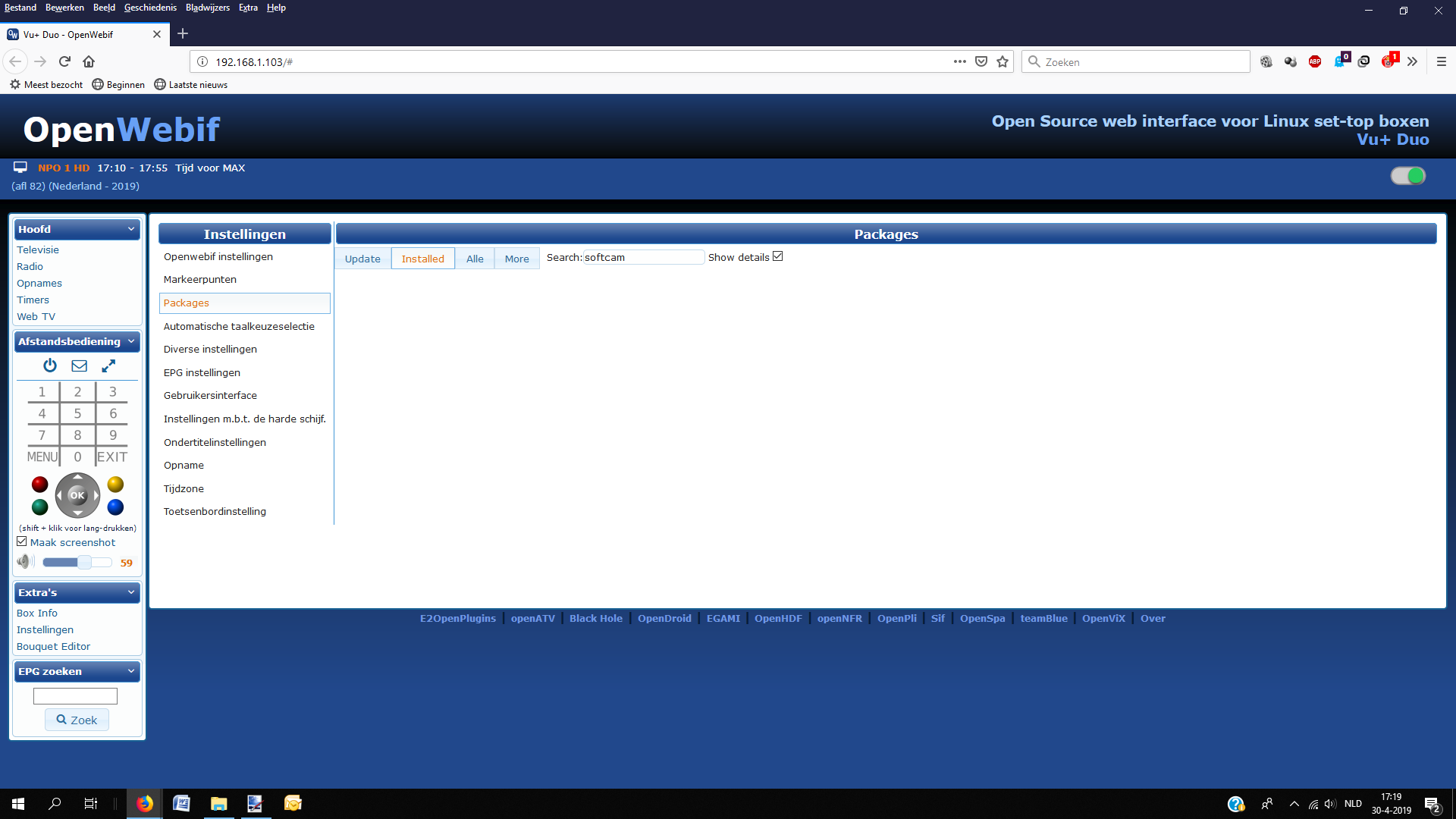Image resolution: width=1456 pixels, height=819 pixels.
Task: Bookmark this page with star icon
Action: [x=1003, y=61]
